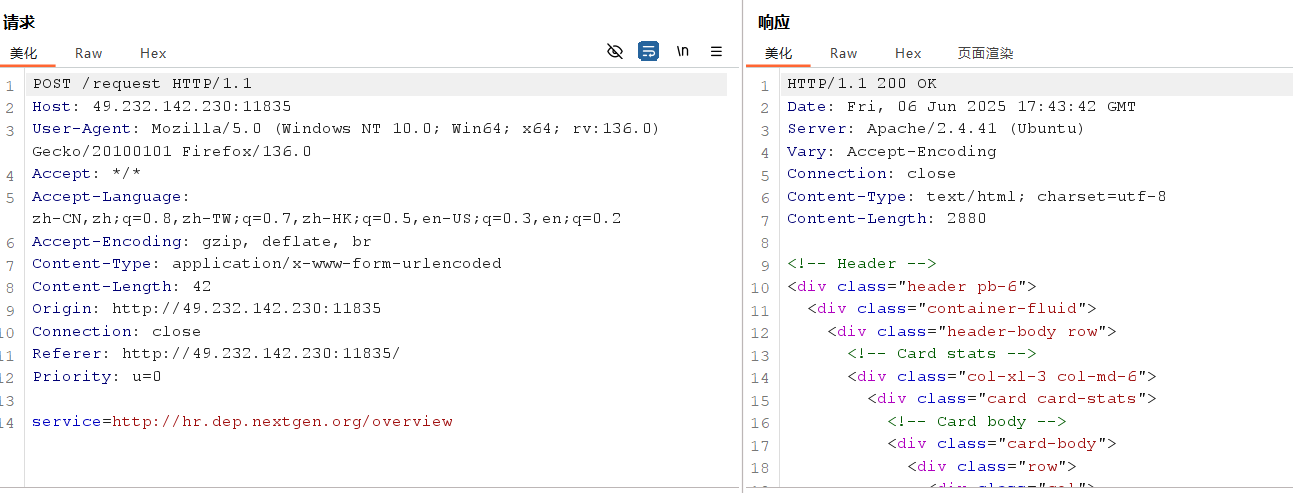Select the request 美化 tab
This screenshot has width=1293, height=493.
click(x=24, y=53)
